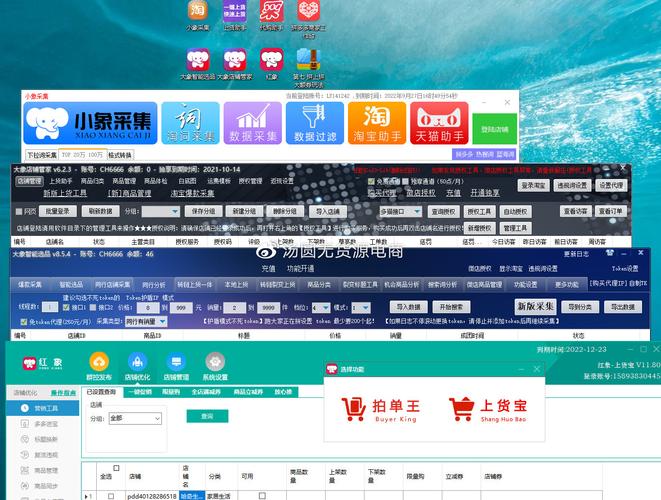Toggle 接口1 checkbox in 大象智能选品
The height and width of the screenshot is (500, 661).
point(66,307)
